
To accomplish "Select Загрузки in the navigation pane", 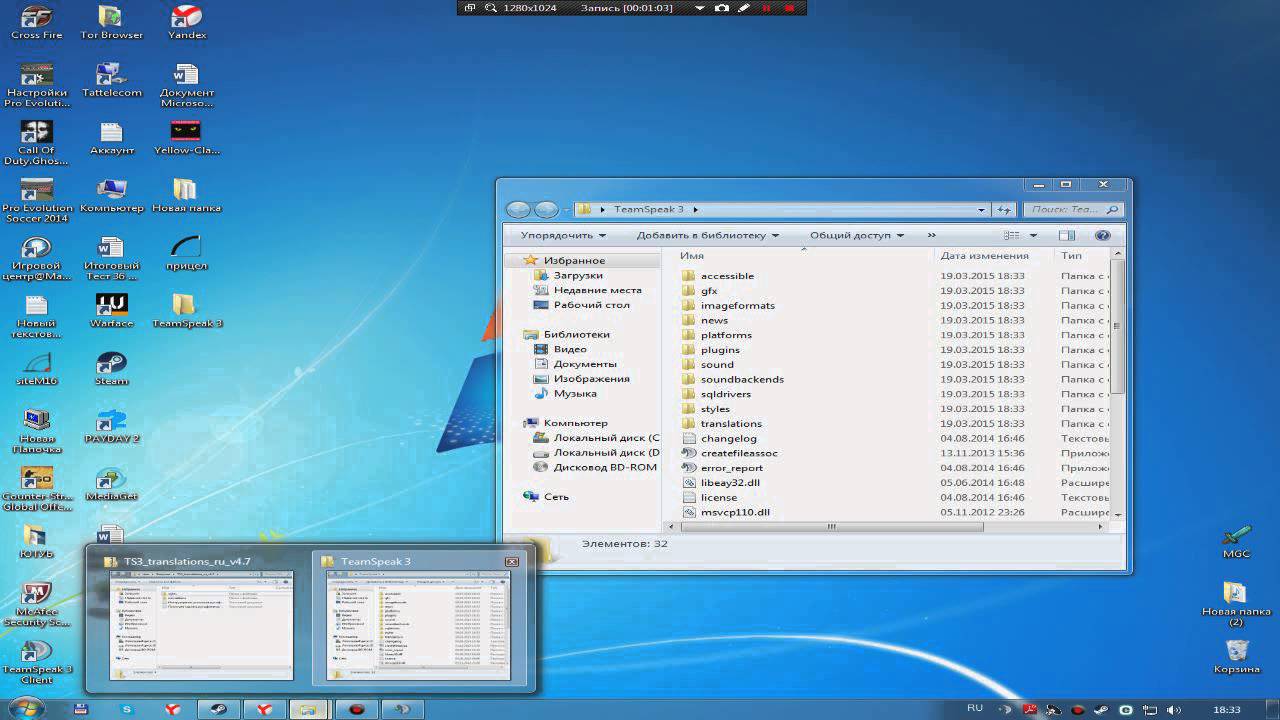I will tap(578, 275).
